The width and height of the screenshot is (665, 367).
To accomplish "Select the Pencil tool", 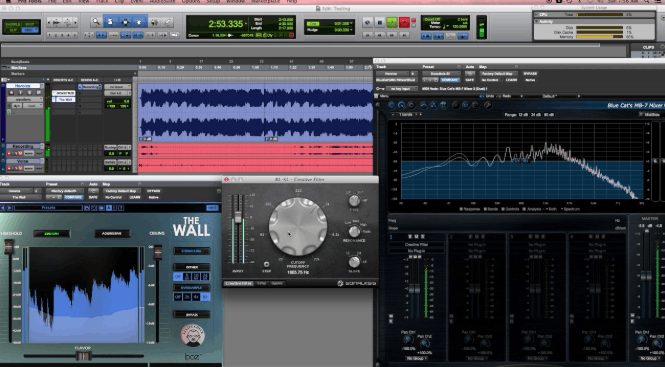I will pyautogui.click(x=168, y=22).
